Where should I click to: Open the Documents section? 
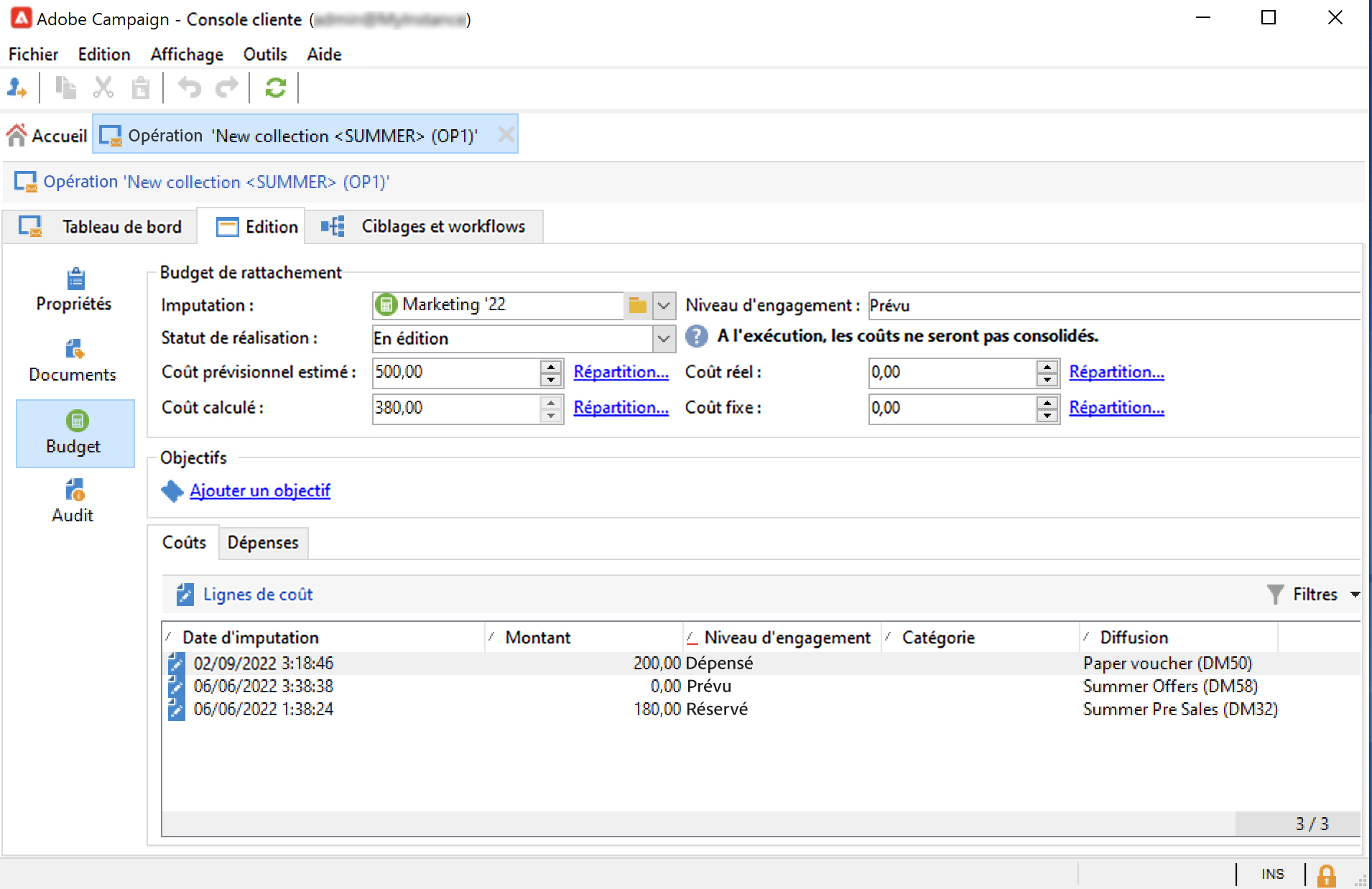pyautogui.click(x=73, y=361)
